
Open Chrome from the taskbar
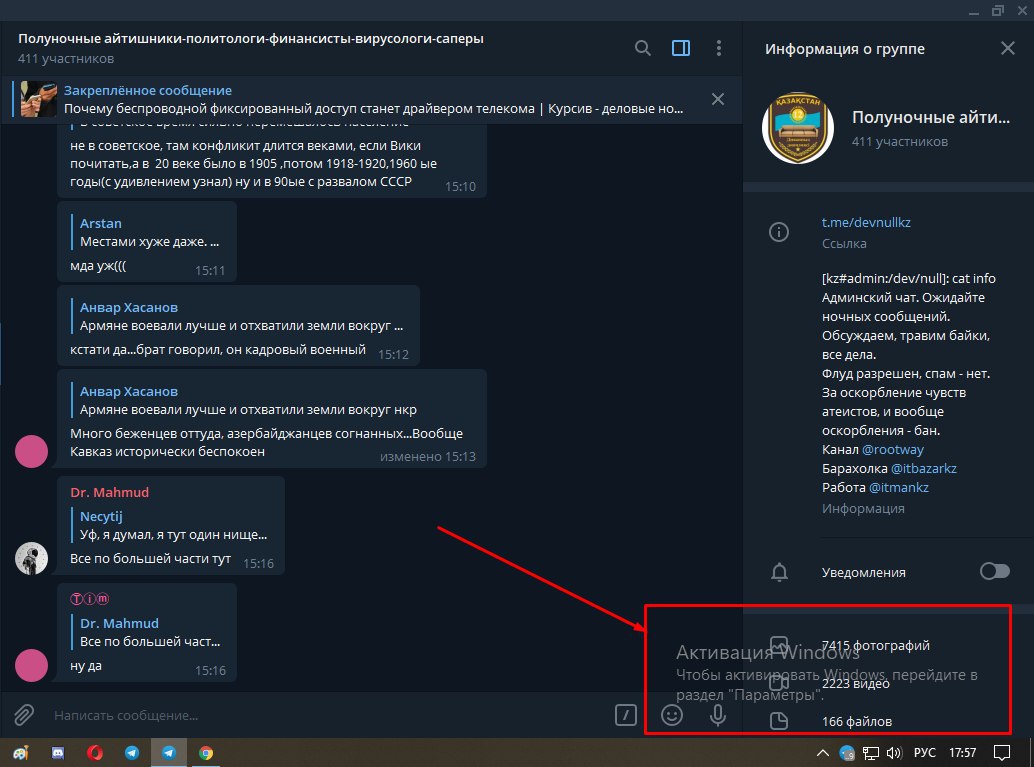point(206,752)
